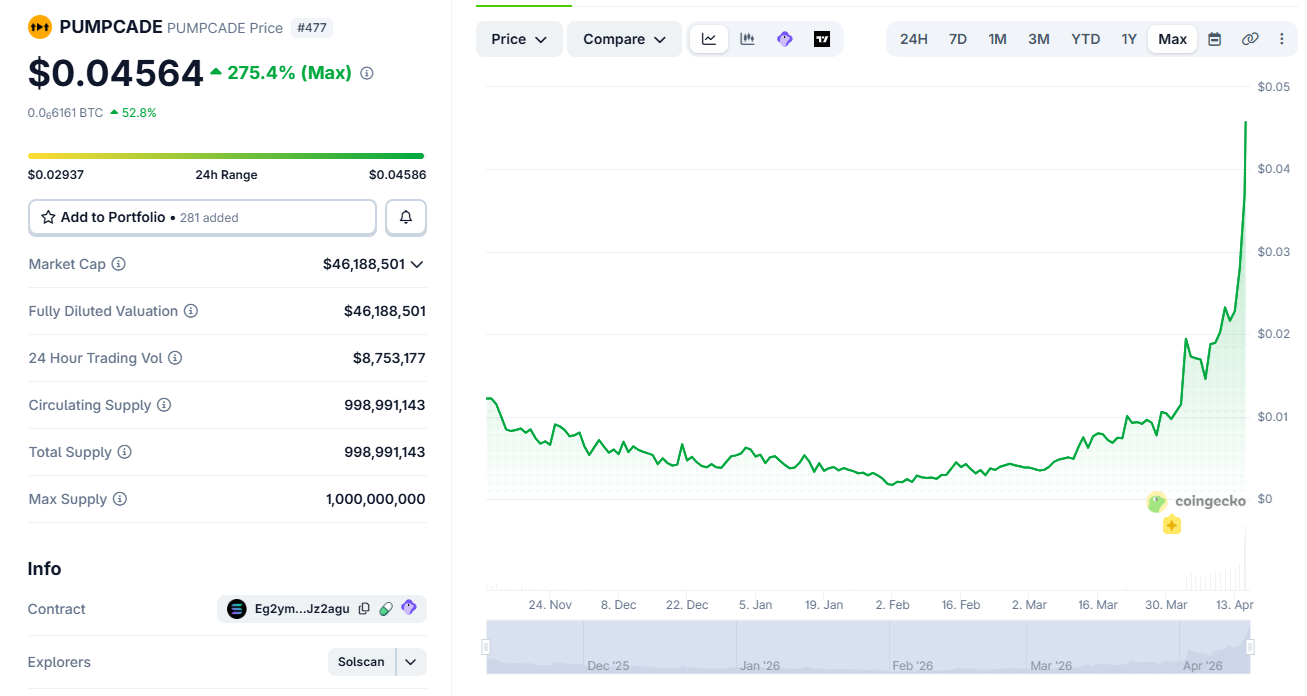Image resolution: width=1307 pixels, height=696 pixels.
Task: Open the Price dropdown
Action: pyautogui.click(x=518, y=38)
